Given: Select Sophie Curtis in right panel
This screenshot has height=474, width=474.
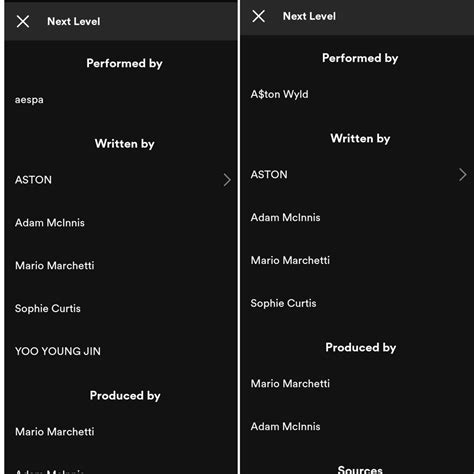Looking at the screenshot, I should pyautogui.click(x=283, y=303).
